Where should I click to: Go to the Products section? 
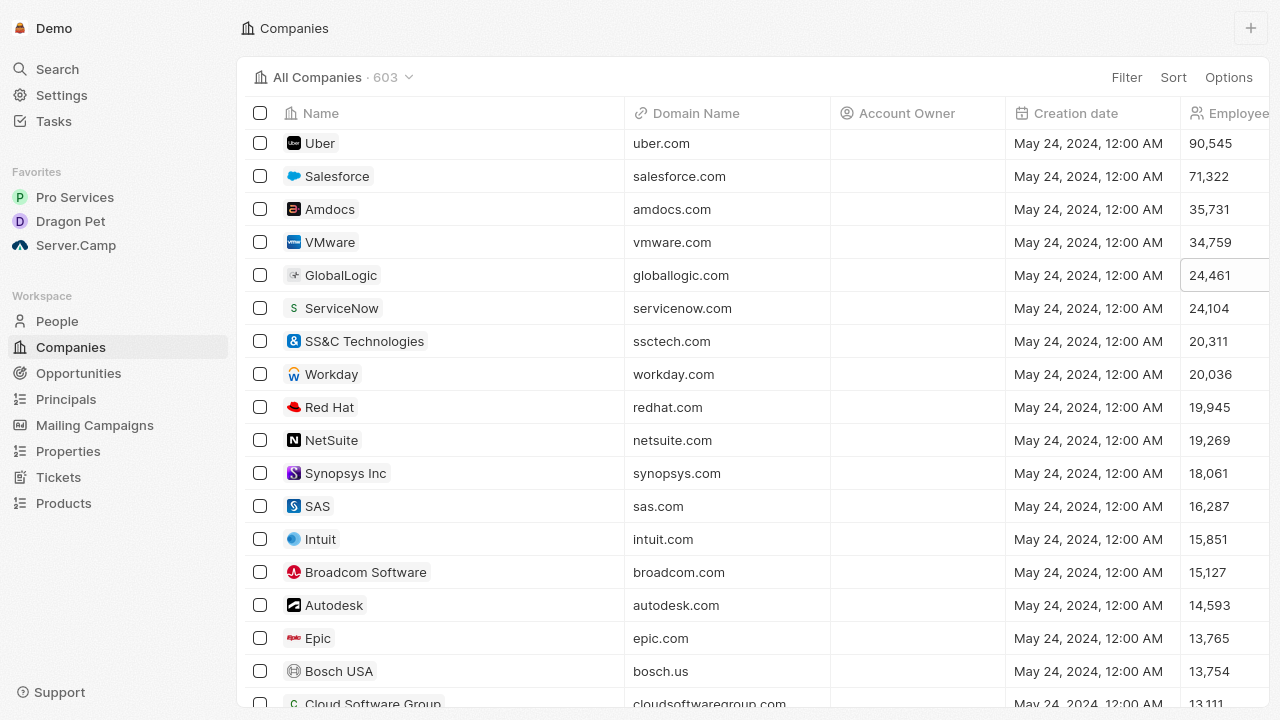(x=118, y=503)
